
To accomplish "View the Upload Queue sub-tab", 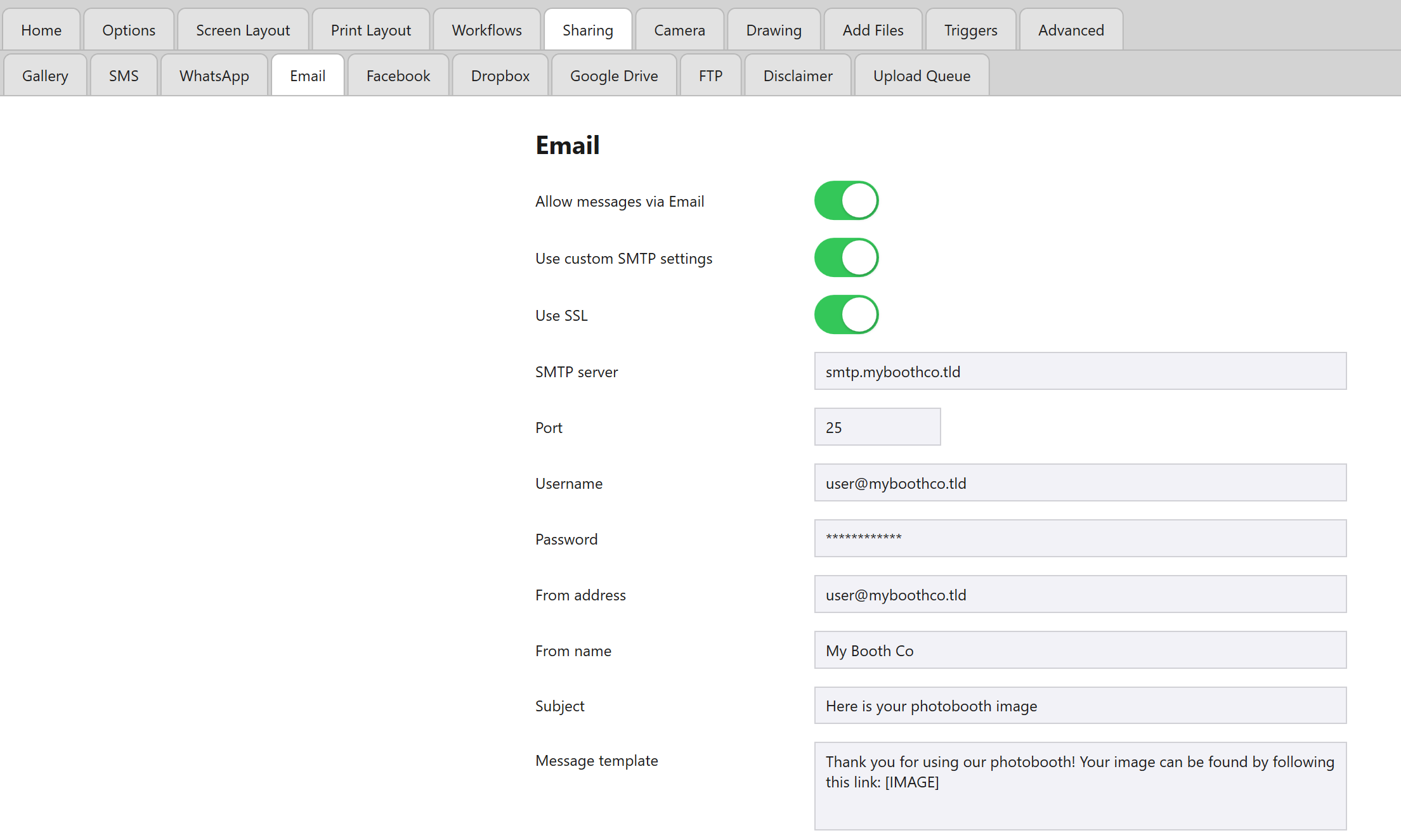I will (x=922, y=75).
